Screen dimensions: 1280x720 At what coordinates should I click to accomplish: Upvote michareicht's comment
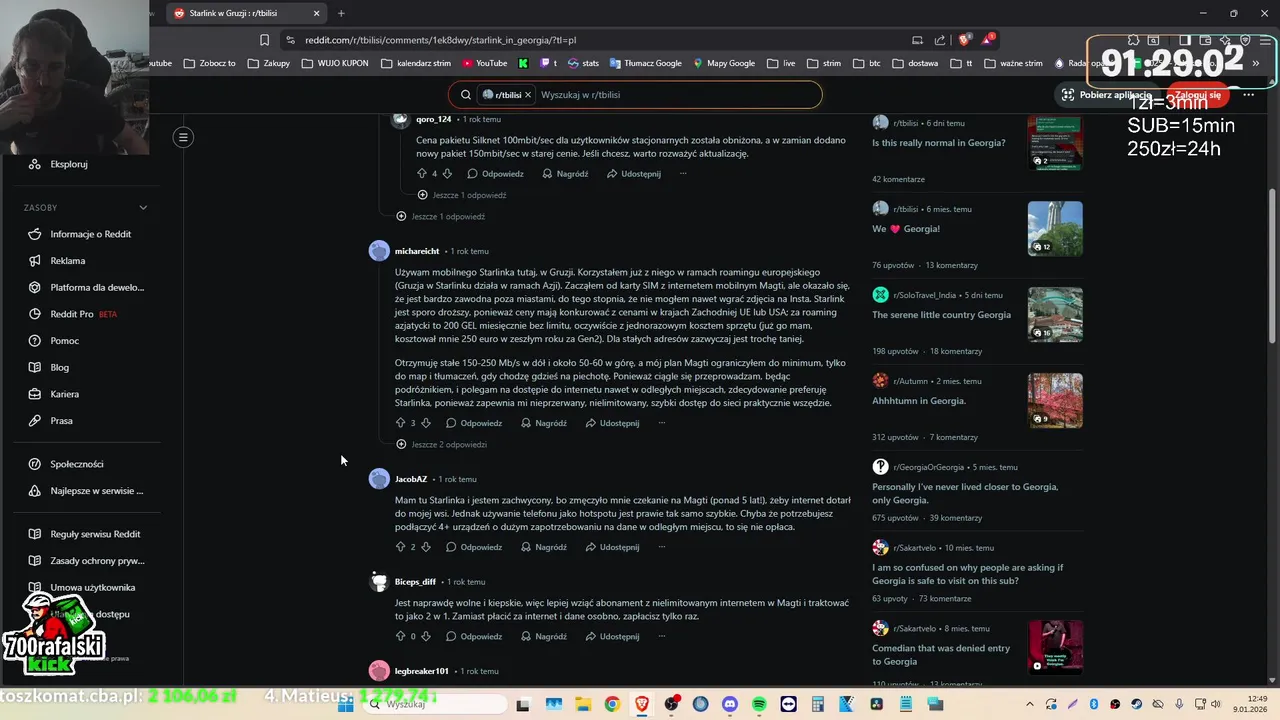click(x=401, y=423)
